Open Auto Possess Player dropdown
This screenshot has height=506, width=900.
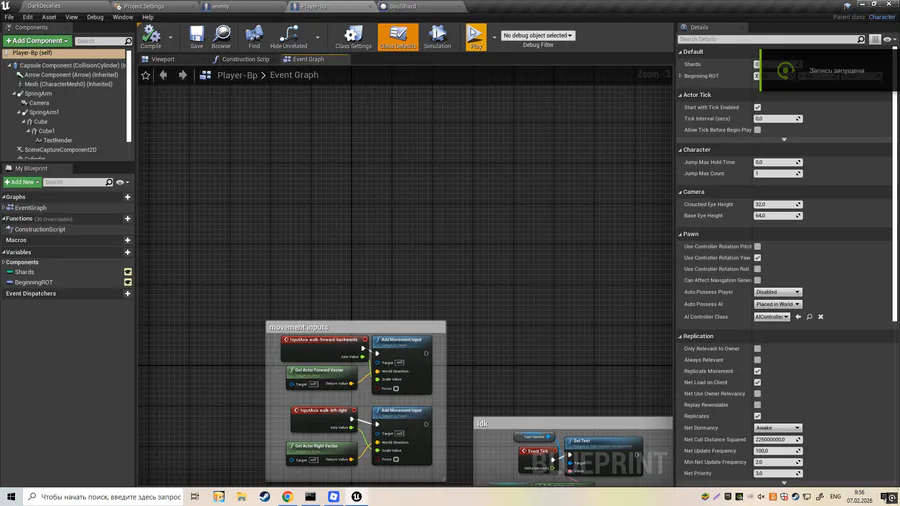coord(777,292)
